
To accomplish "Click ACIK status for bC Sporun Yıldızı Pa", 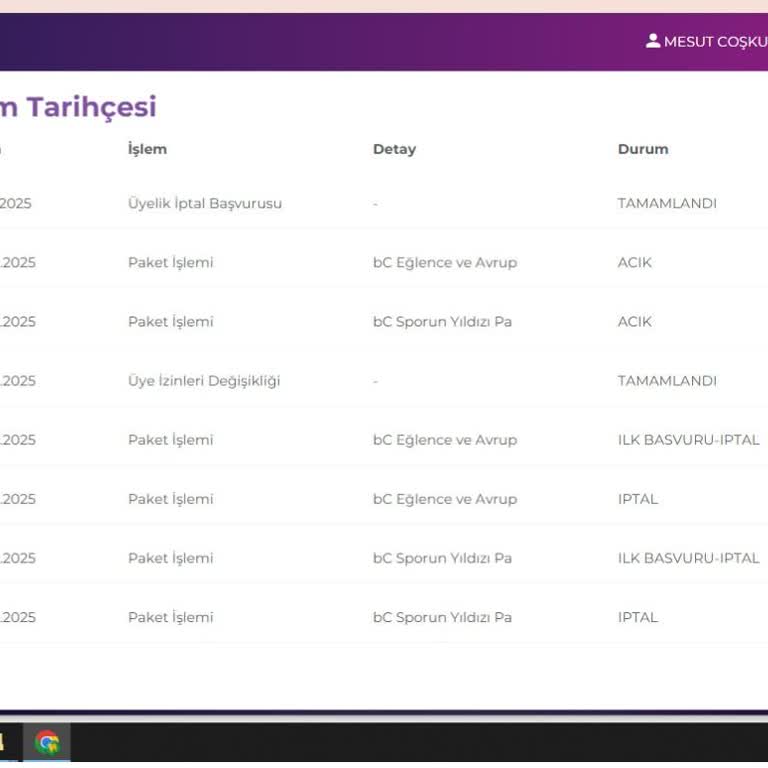I will tap(634, 322).
